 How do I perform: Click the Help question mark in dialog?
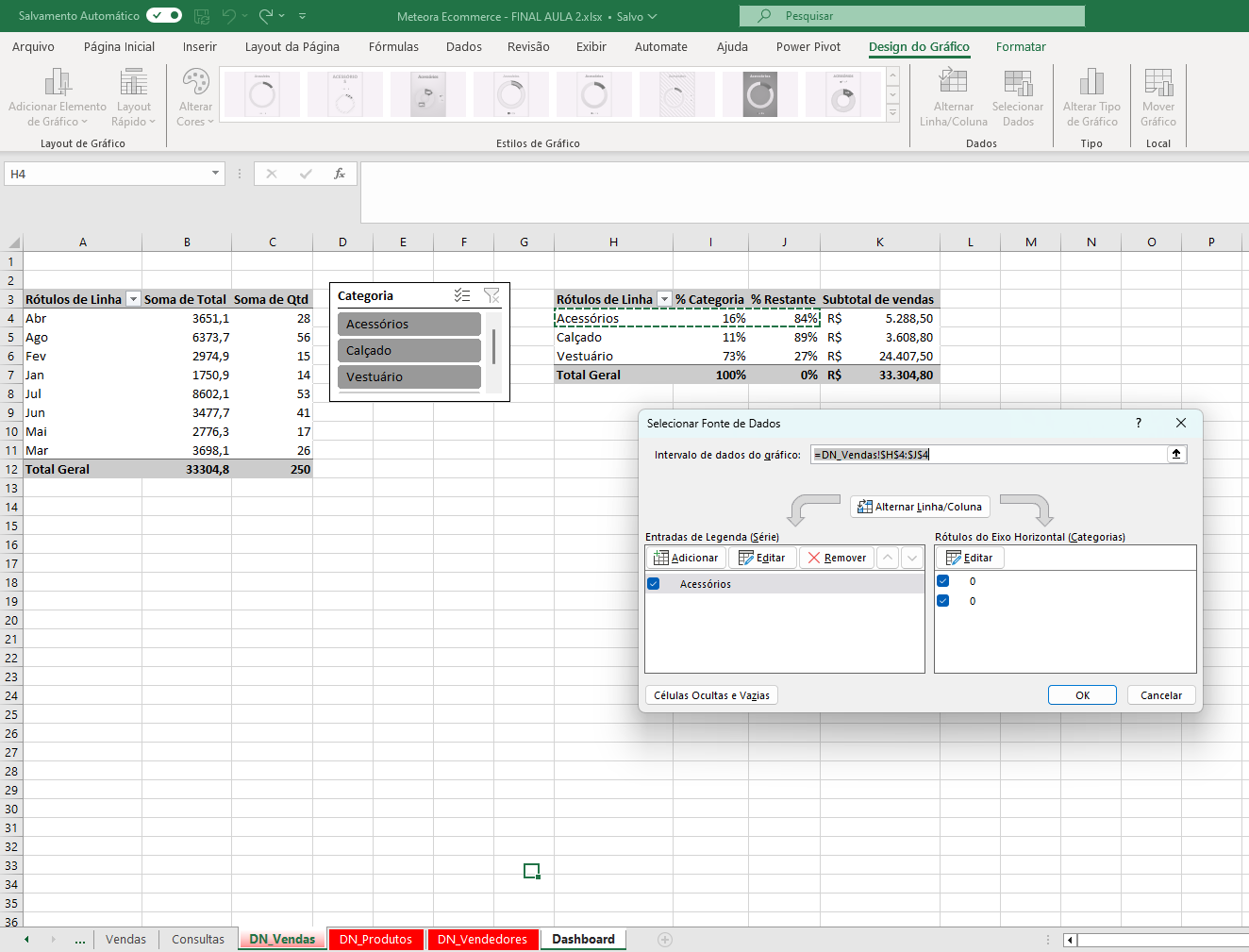click(1139, 423)
